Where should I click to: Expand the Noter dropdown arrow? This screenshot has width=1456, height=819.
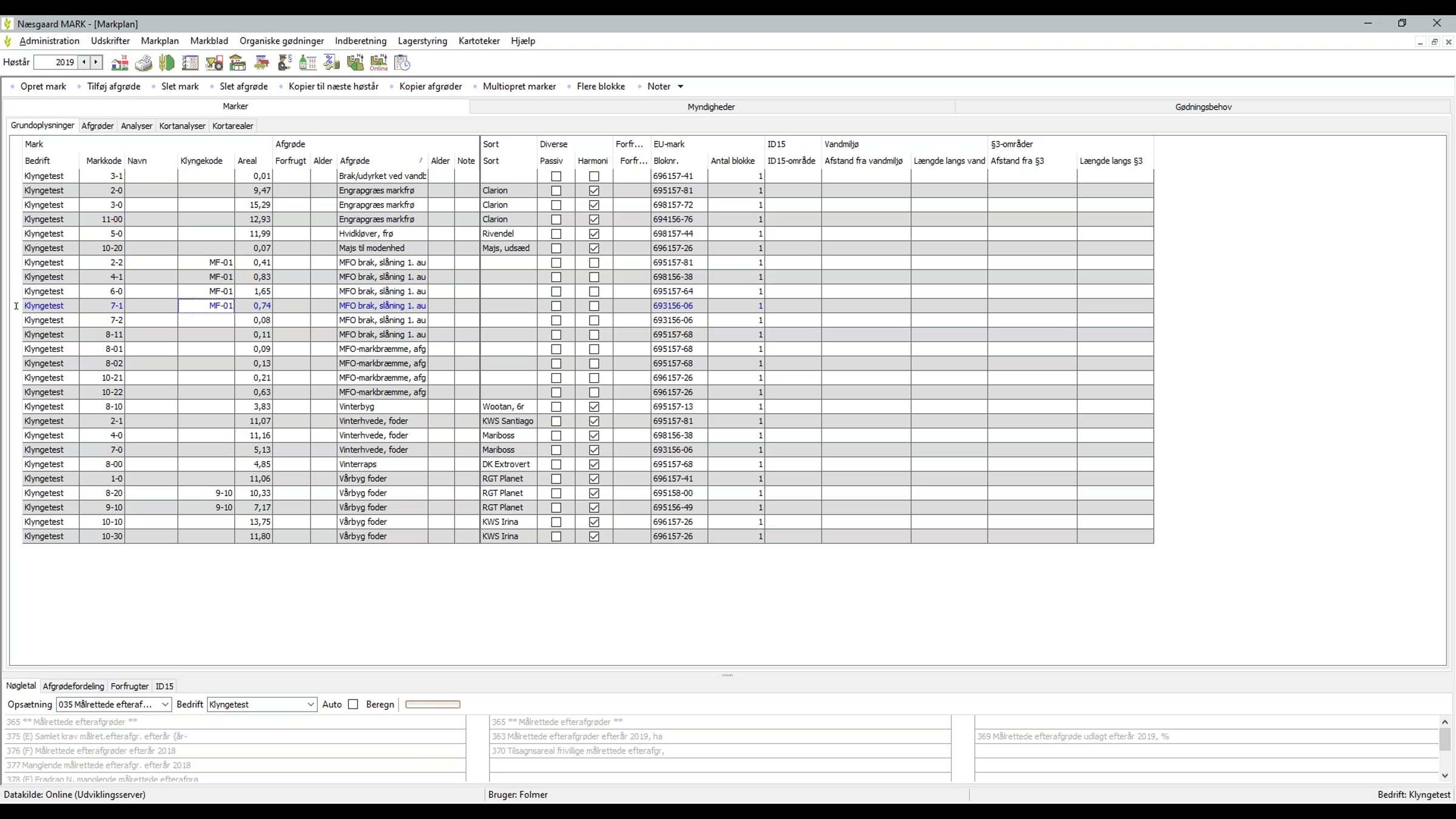click(x=681, y=87)
